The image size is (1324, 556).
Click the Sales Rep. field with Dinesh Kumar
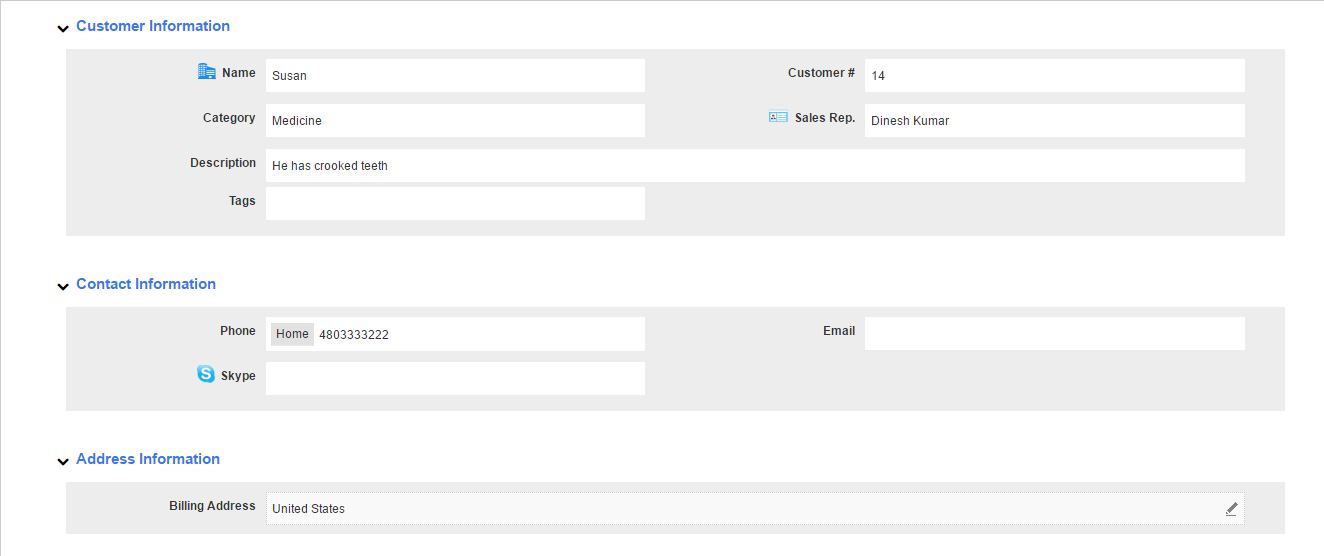click(x=1054, y=121)
